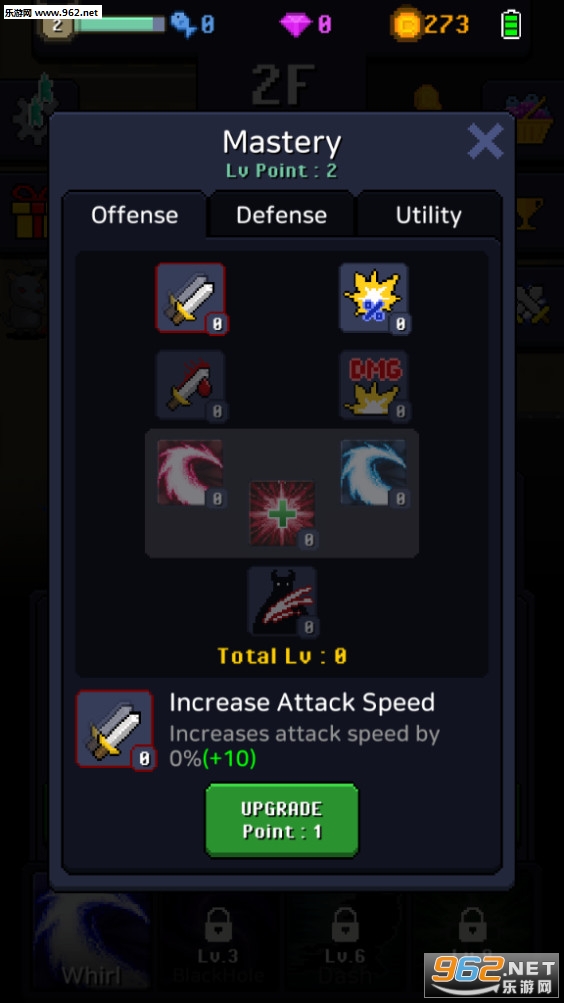The height and width of the screenshot is (1003, 564).
Task: Select the DMG critical damage icon
Action: click(x=374, y=385)
